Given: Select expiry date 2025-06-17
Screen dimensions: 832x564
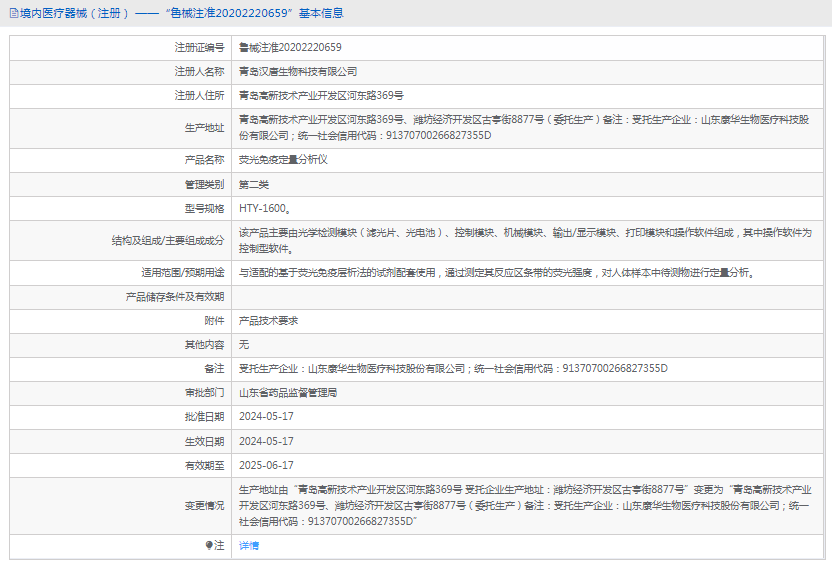Looking at the screenshot, I should (x=266, y=465).
